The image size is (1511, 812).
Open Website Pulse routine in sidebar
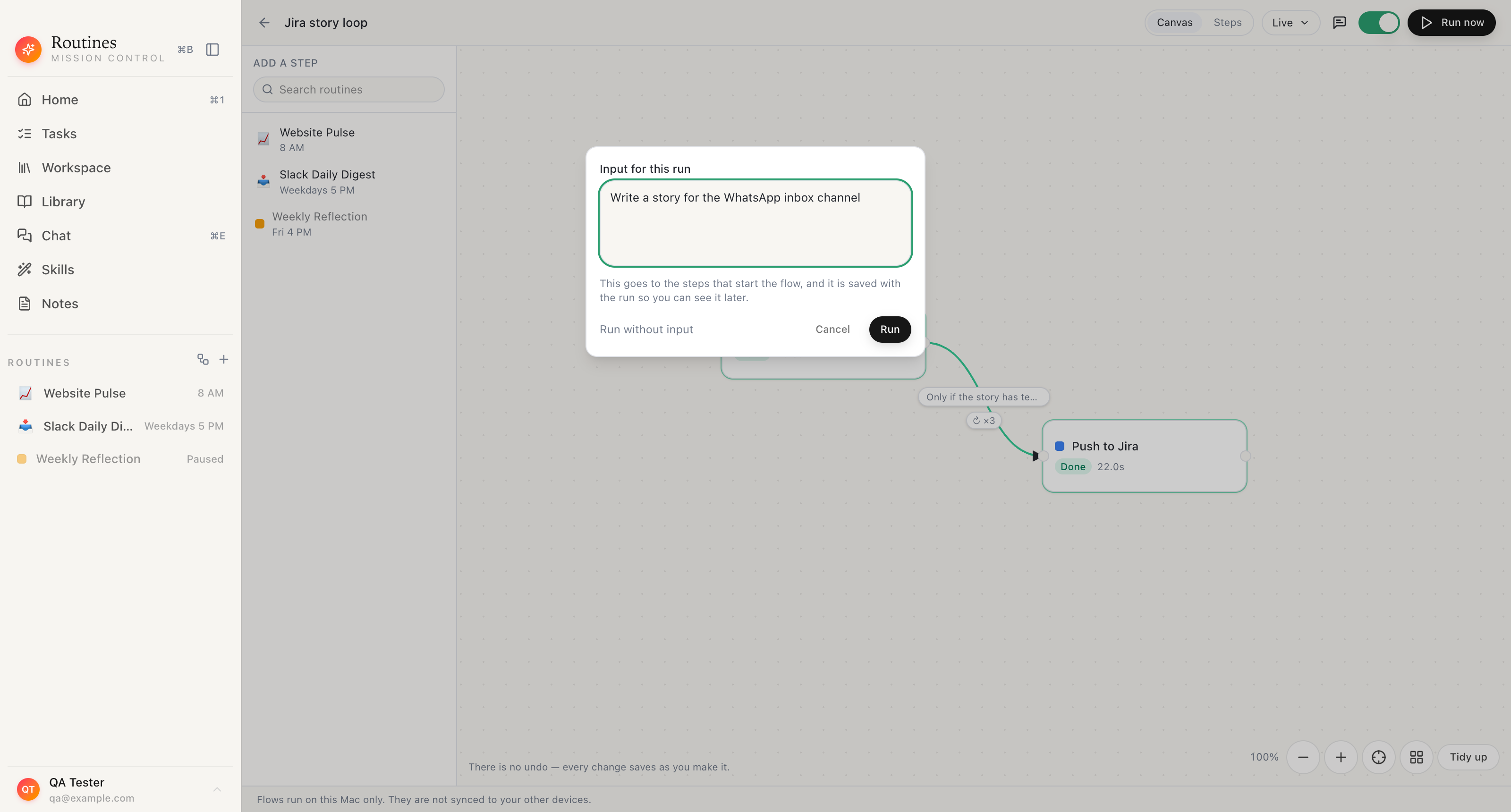[120, 393]
